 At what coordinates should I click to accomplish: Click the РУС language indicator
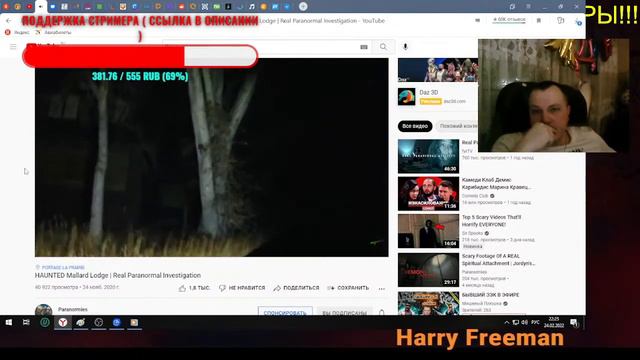[536, 322]
